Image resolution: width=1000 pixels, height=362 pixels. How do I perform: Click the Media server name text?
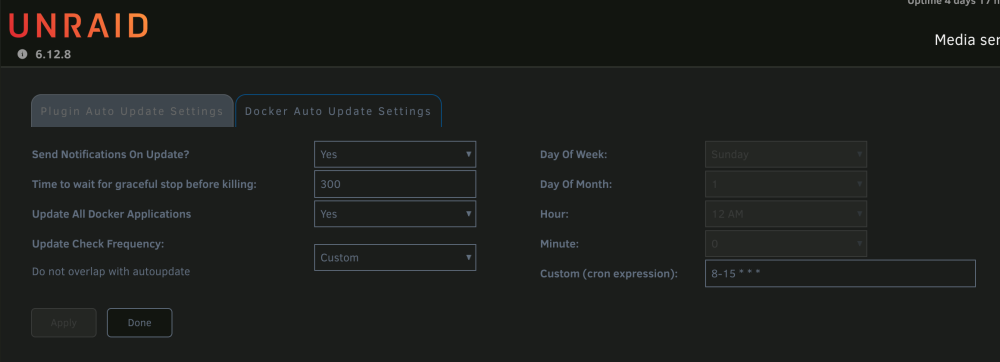pos(967,40)
